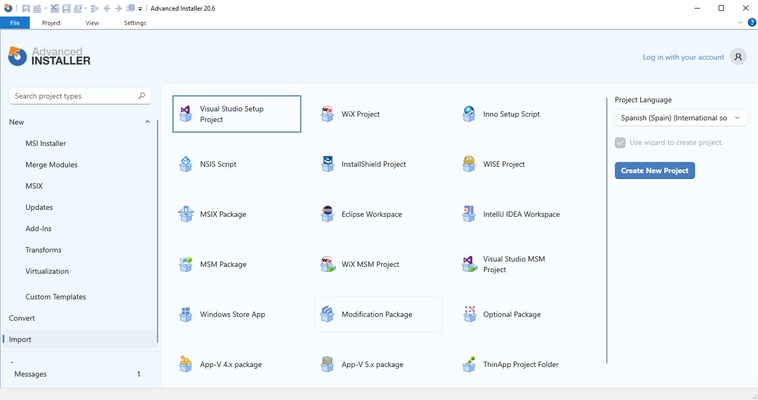758x400 pixels.
Task: Click the Forward arrow in quick access toolbar
Action: [118, 8]
